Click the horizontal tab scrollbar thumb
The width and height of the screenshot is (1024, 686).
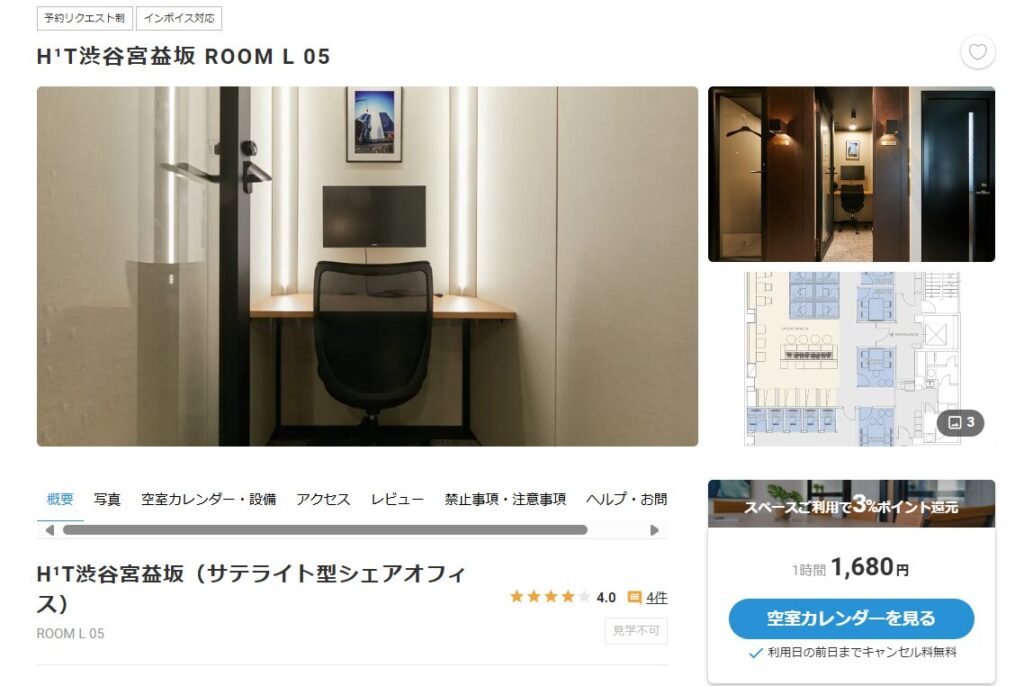pos(325,530)
